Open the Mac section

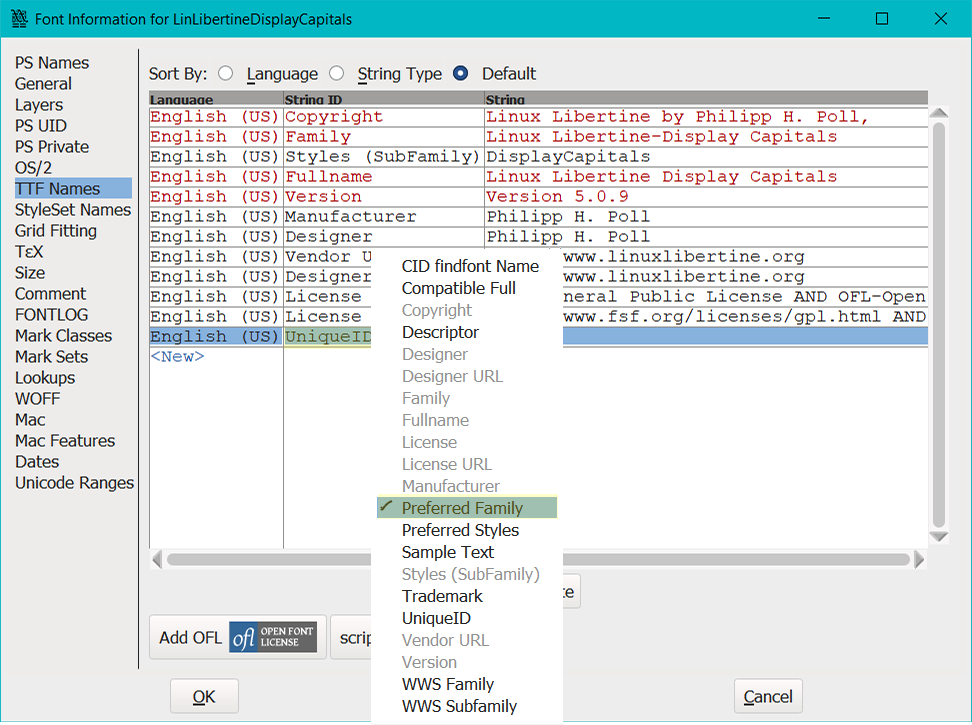30,420
